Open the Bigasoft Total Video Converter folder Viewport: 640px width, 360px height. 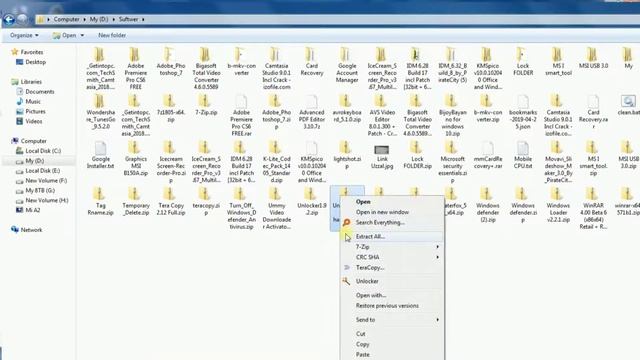point(206,69)
